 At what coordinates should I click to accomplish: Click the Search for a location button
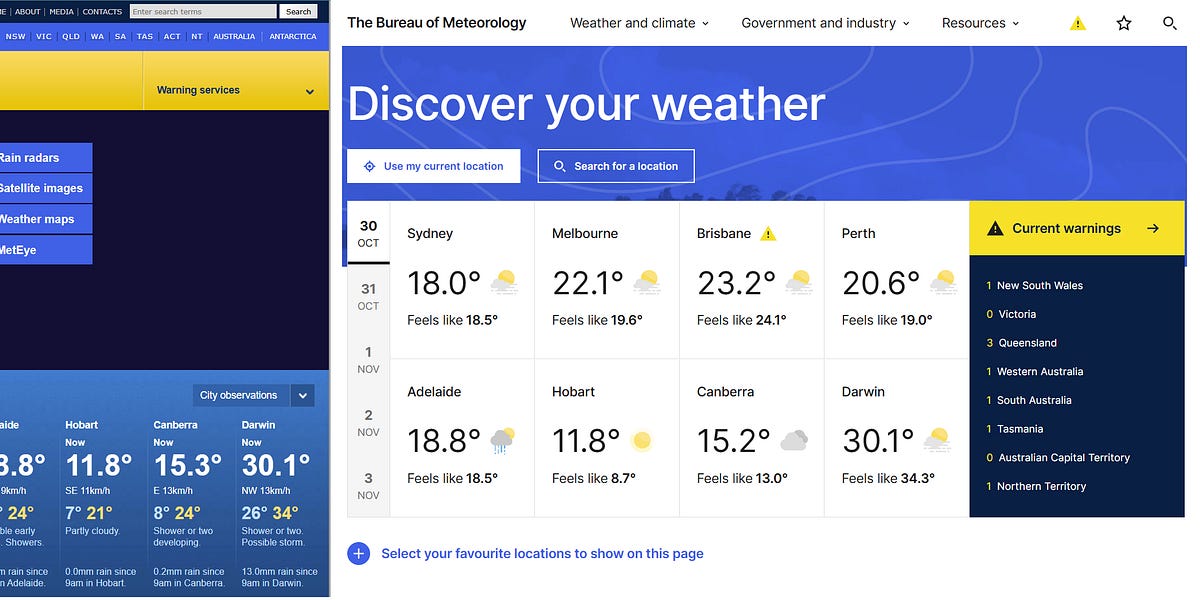click(615, 166)
